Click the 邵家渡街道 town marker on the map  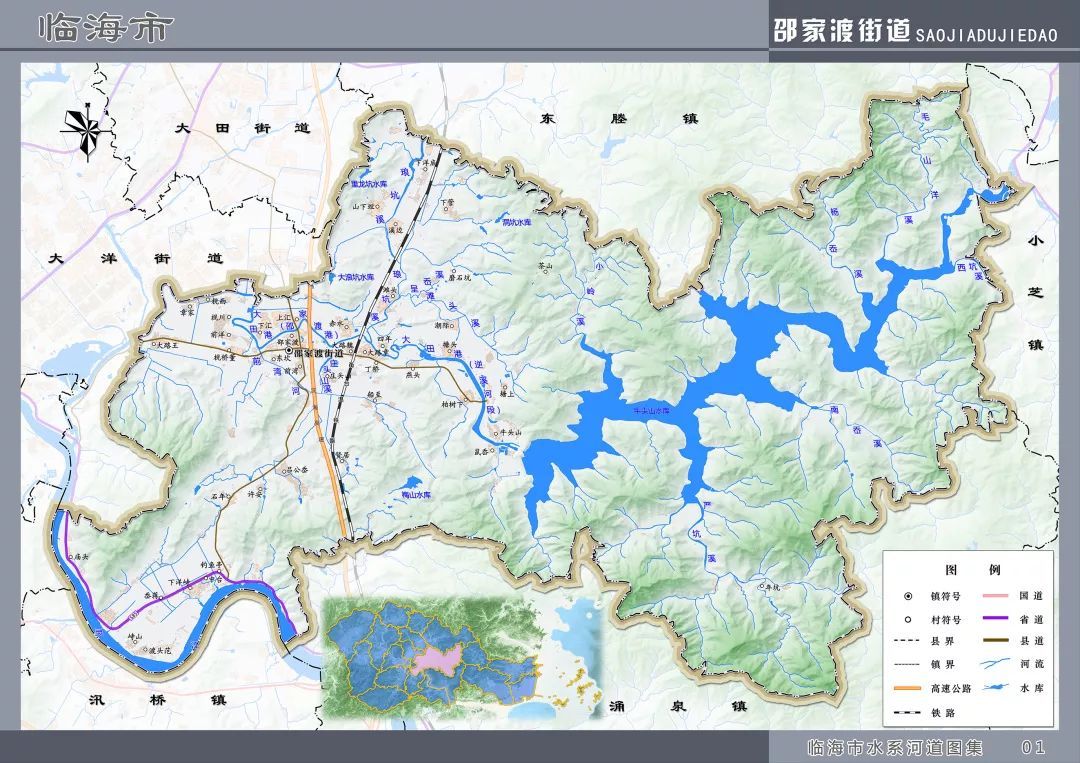(x=289, y=351)
